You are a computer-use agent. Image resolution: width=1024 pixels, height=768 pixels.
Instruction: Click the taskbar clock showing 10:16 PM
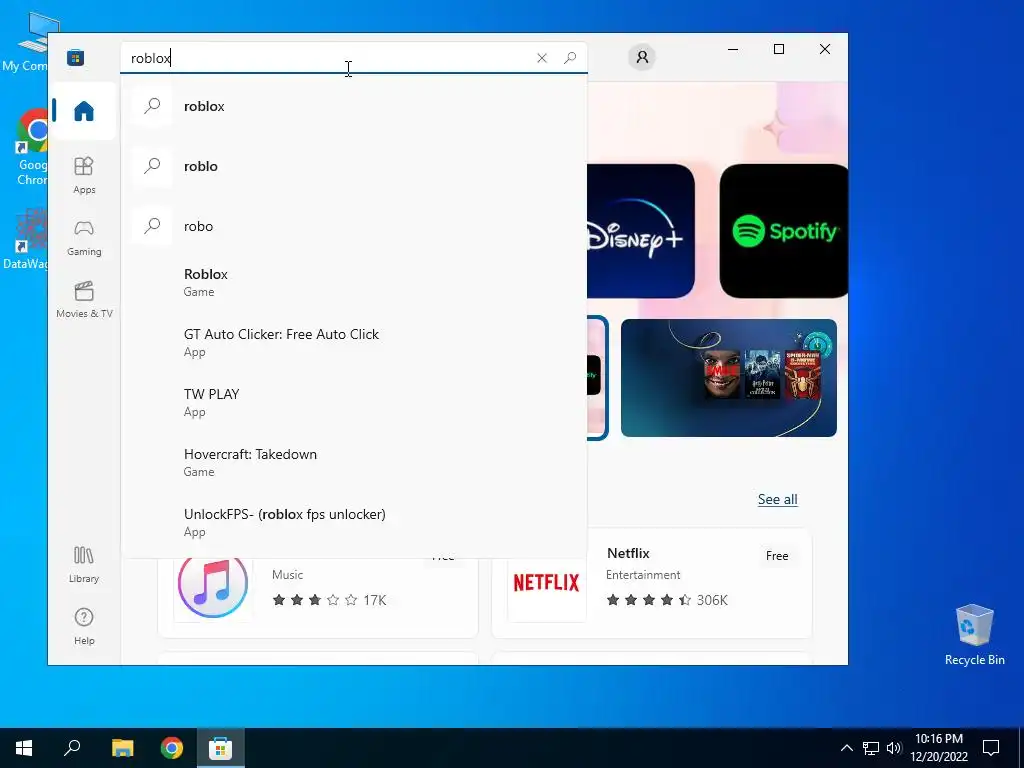939,748
